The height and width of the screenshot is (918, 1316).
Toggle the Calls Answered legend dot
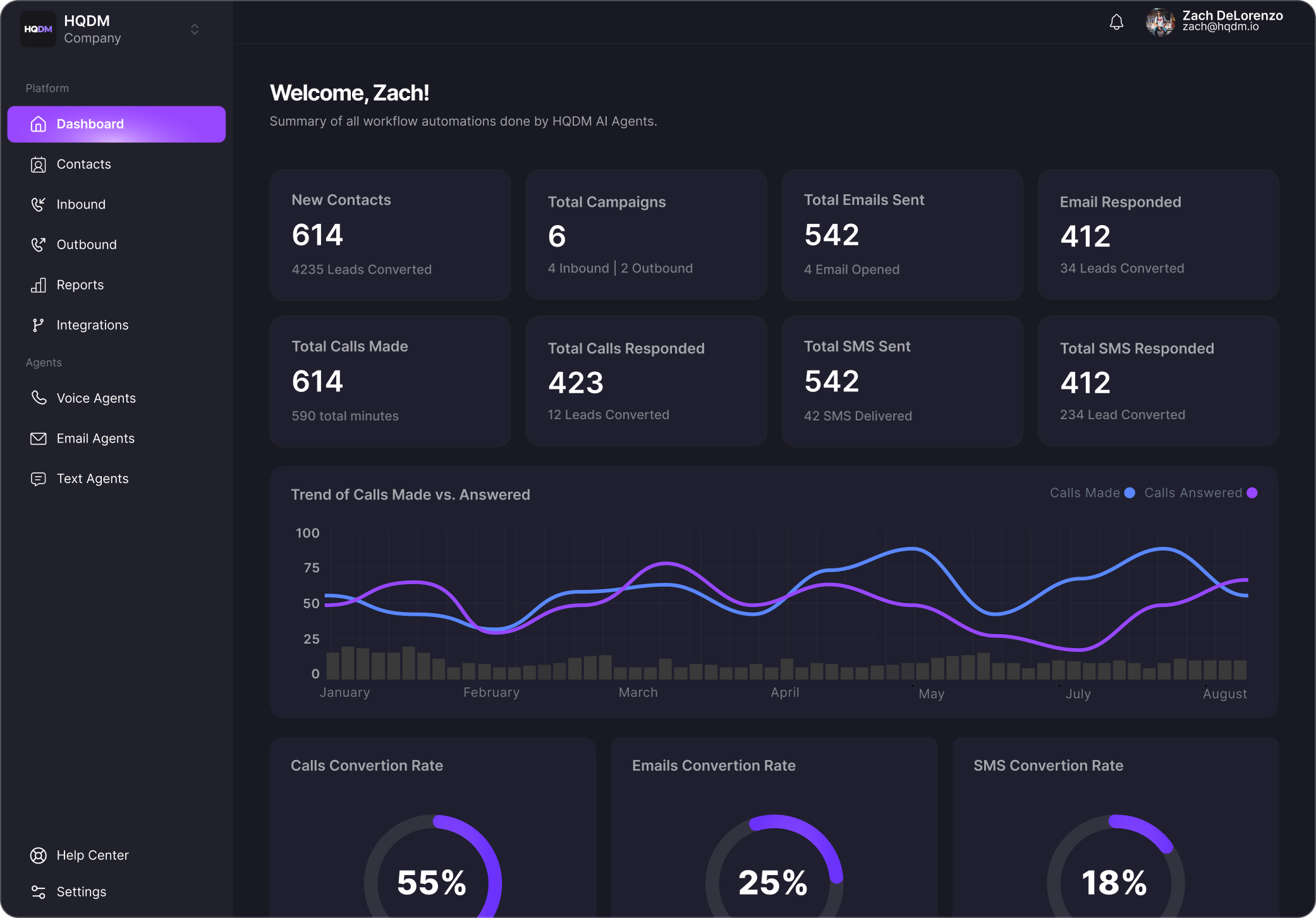1252,493
